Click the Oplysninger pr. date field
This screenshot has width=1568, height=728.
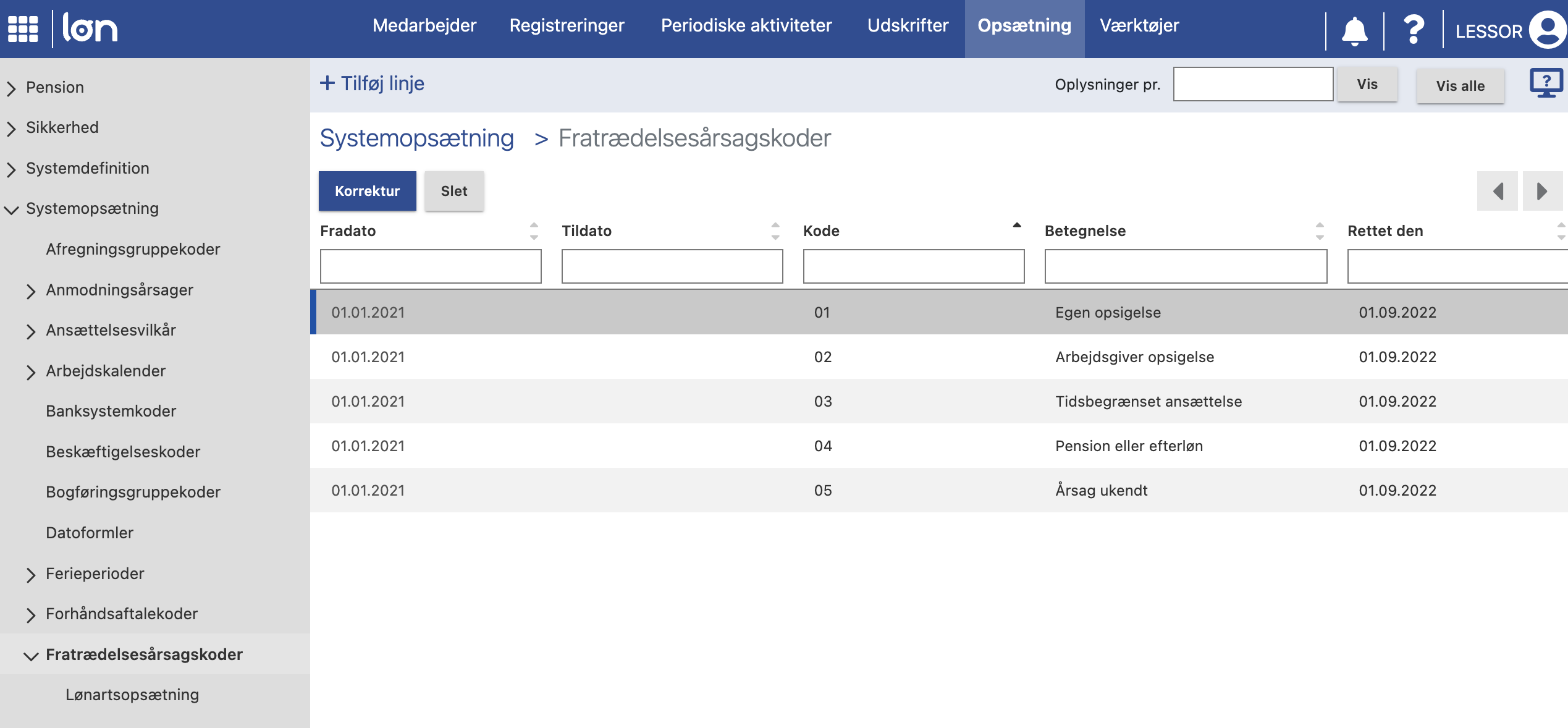1254,84
